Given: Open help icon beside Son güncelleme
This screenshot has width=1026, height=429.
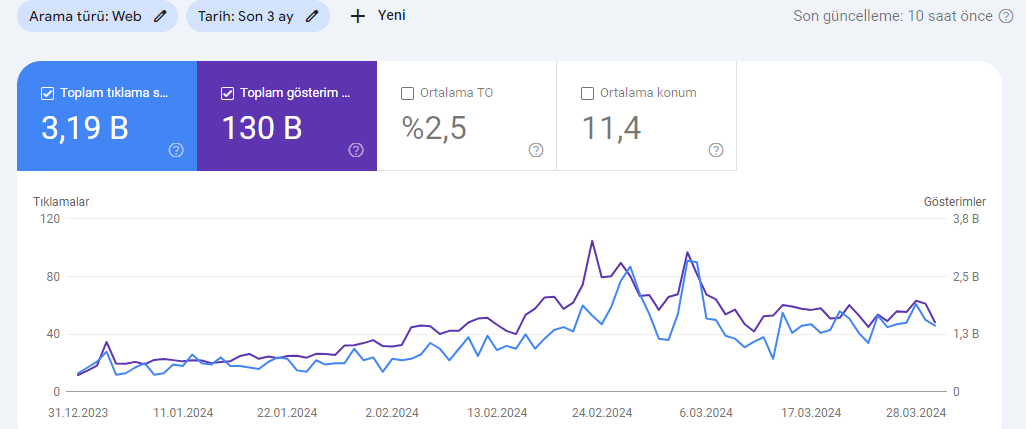Looking at the screenshot, I should (x=1006, y=16).
